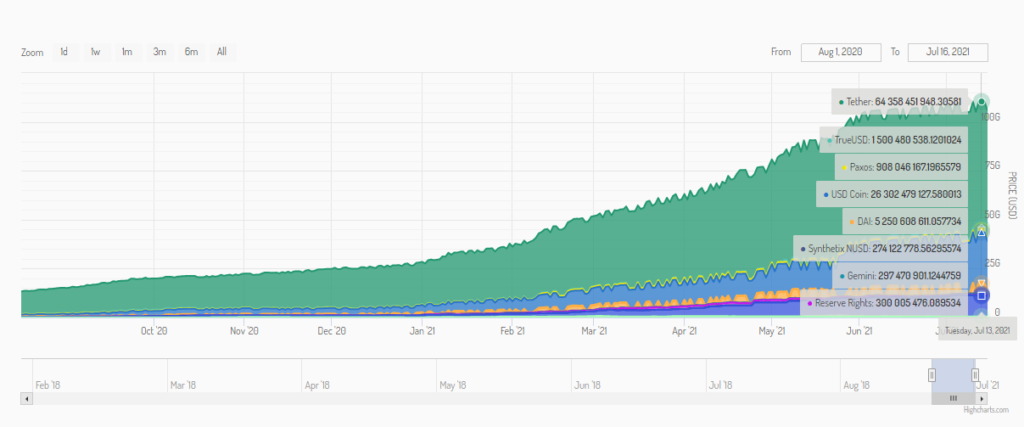1024x427 pixels.
Task: Click the Zoom label text
Action: [x=32, y=53]
